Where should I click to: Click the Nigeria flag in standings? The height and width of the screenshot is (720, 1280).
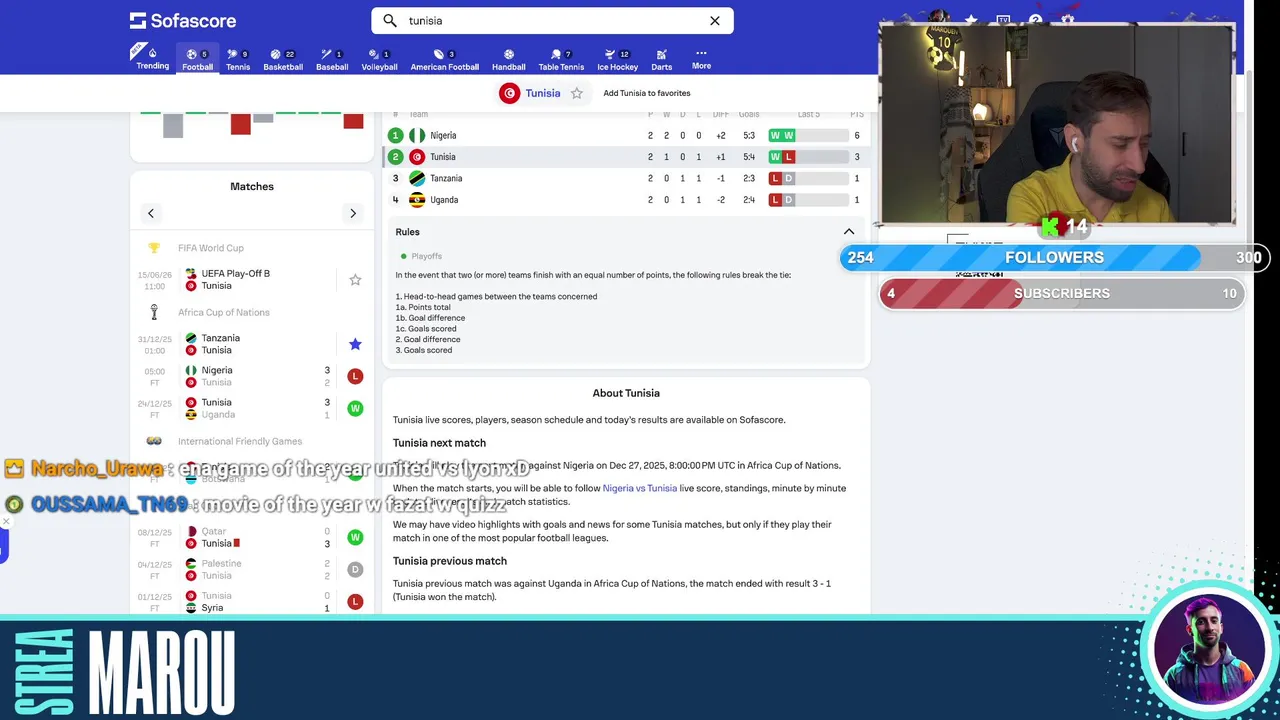pos(417,135)
